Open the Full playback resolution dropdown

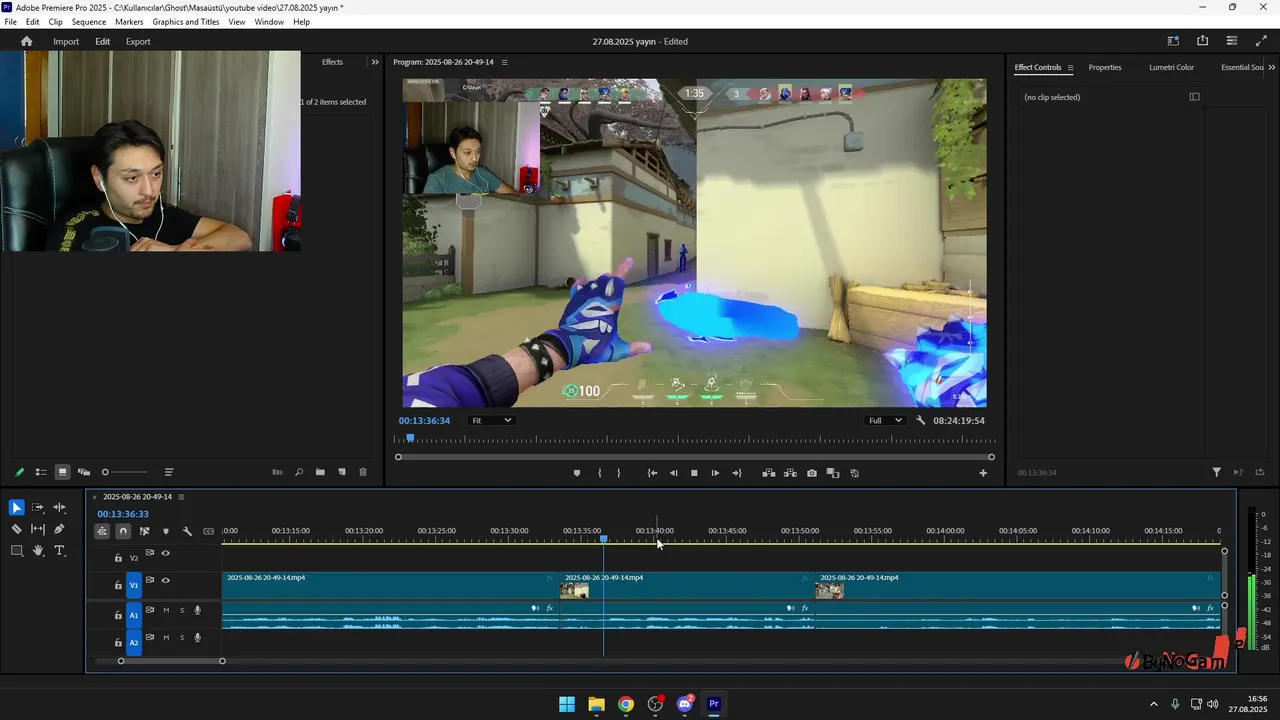[886, 421]
